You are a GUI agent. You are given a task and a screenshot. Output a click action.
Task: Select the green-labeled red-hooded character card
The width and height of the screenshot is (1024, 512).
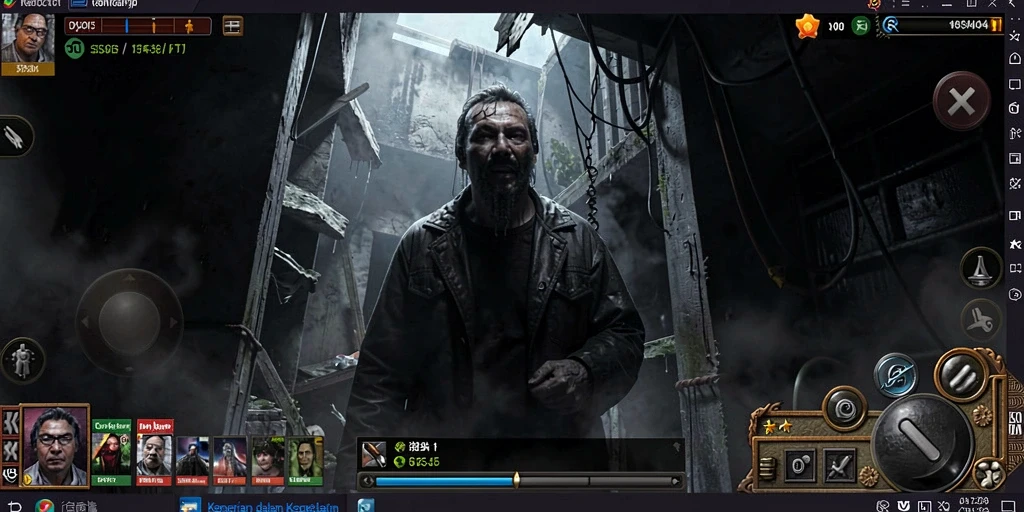tap(112, 453)
